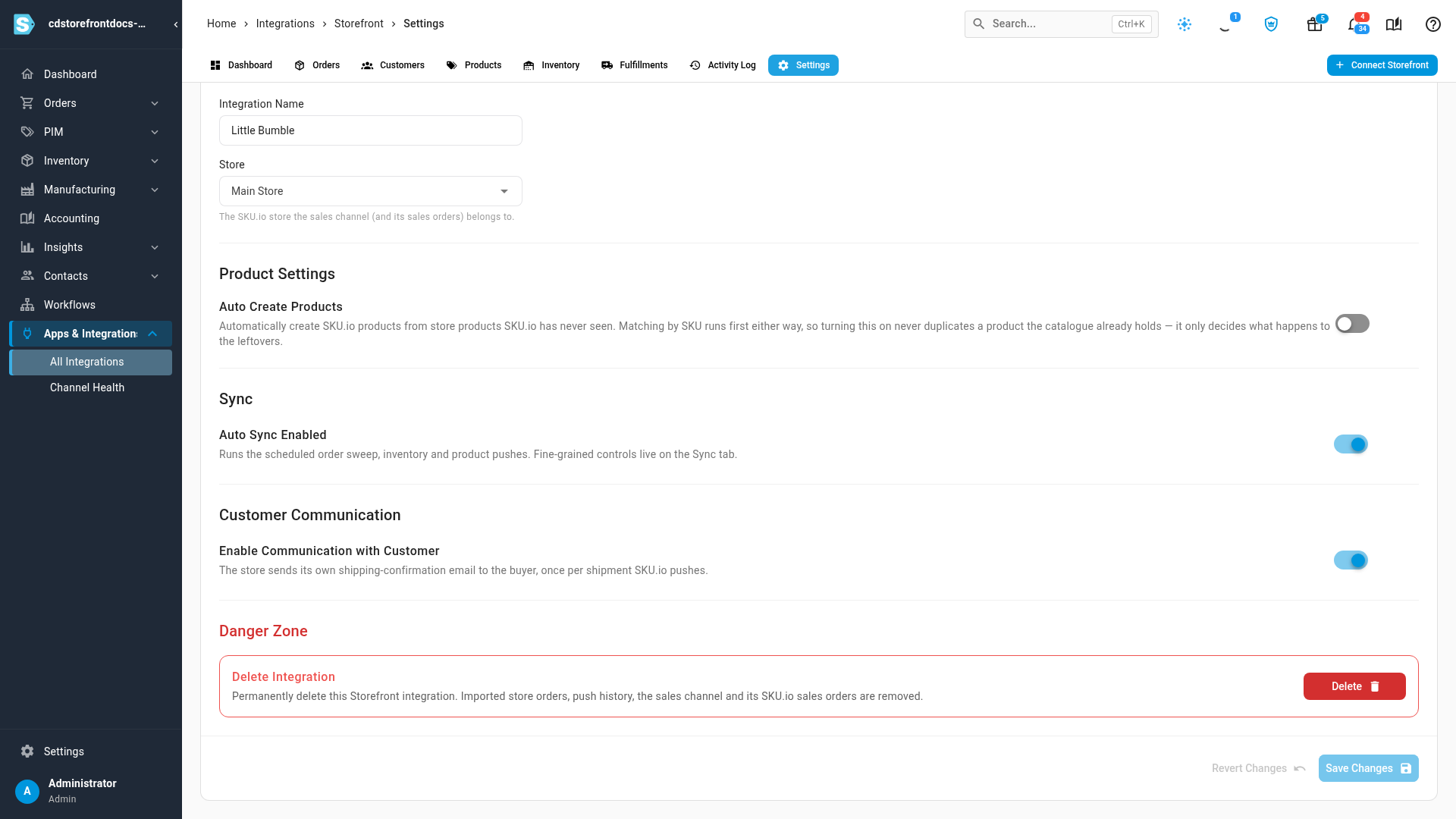Click the Administrator avatar icon

pyautogui.click(x=27, y=791)
